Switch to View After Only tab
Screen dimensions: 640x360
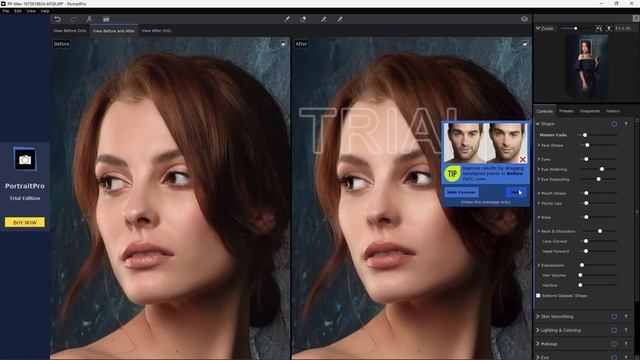[x=156, y=31]
